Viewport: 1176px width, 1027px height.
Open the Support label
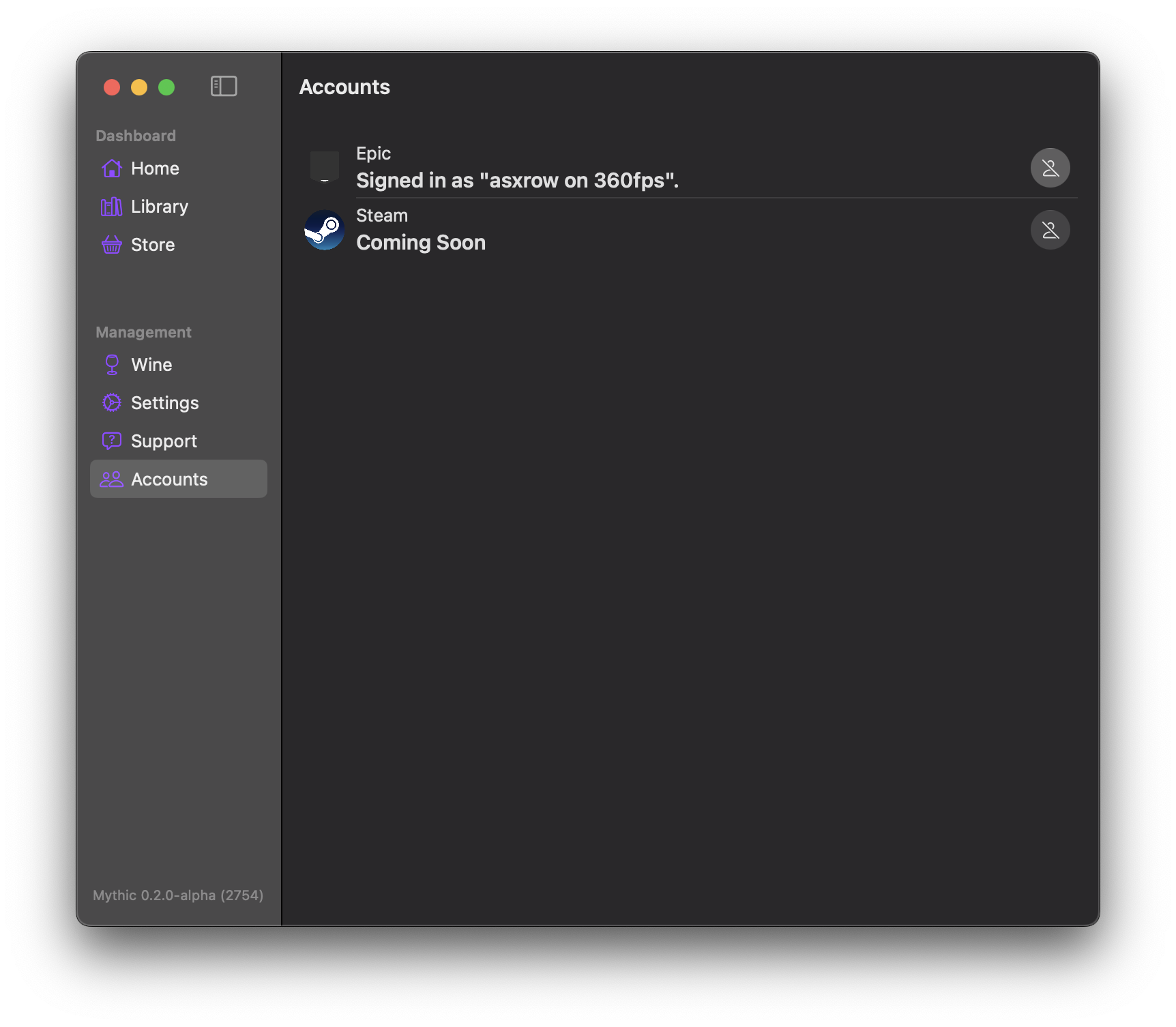pyautogui.click(x=164, y=441)
